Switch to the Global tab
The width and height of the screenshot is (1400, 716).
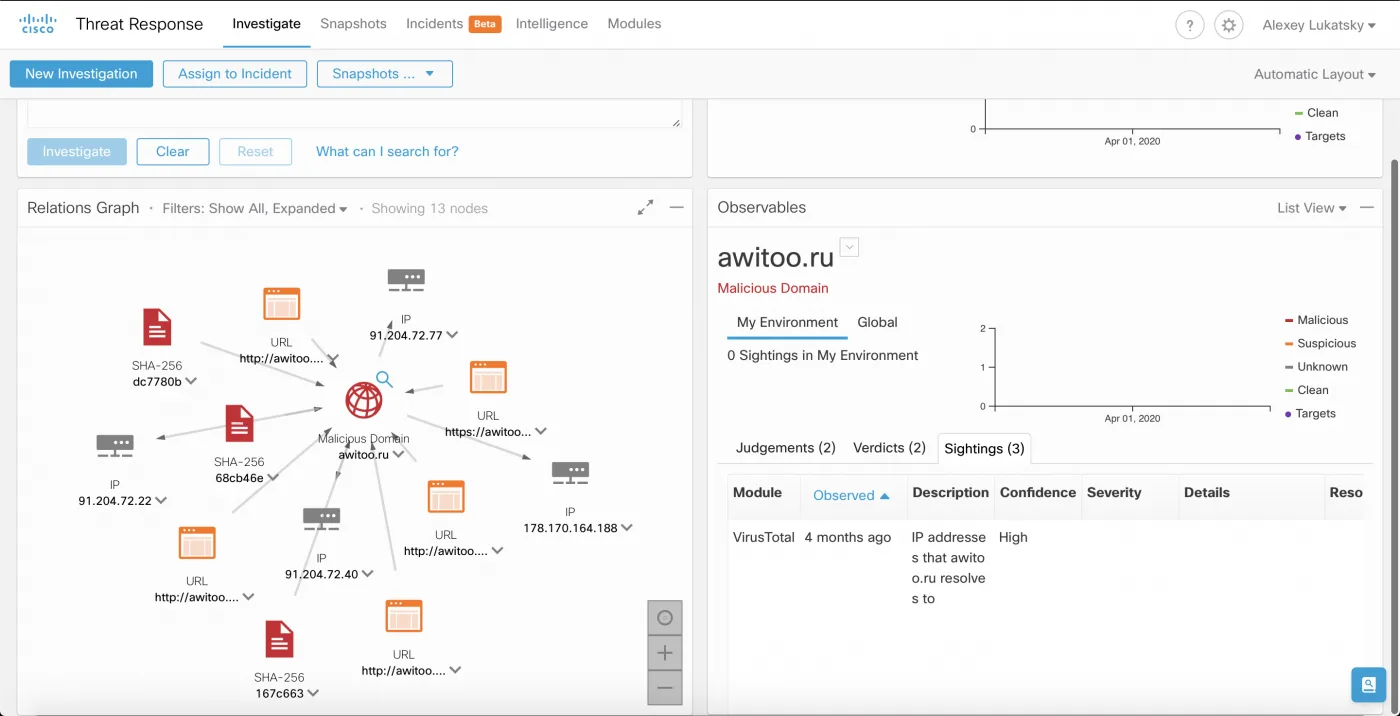click(877, 322)
